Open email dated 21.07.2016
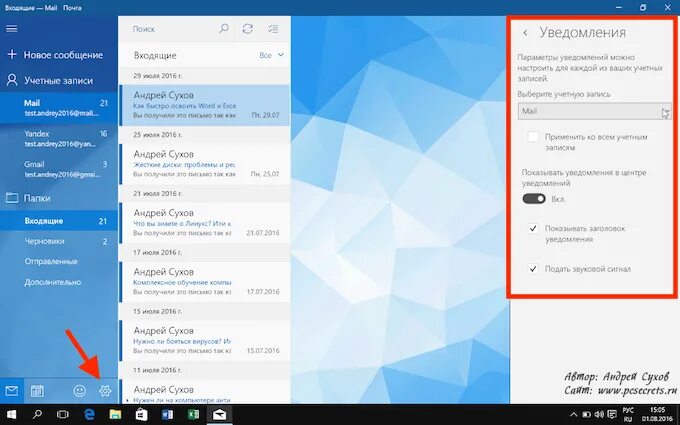Screen dimensions: 680x425 [205, 223]
